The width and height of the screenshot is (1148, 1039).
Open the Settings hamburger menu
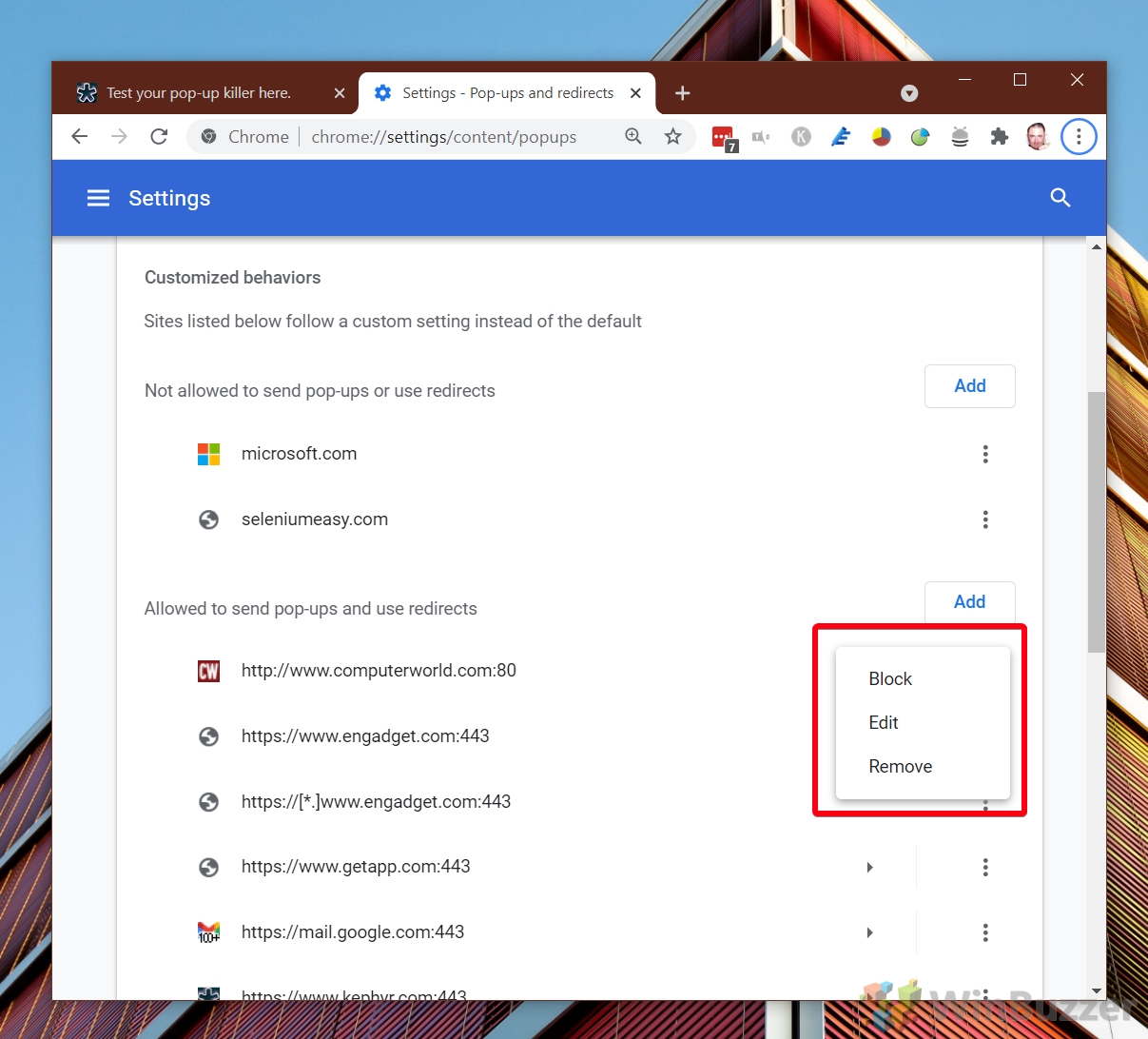pyautogui.click(x=98, y=198)
